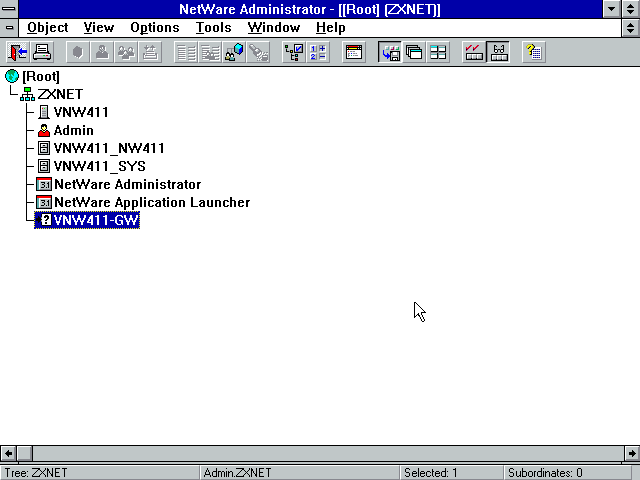Screen dimensions: 640x480
Task: Click the Print toolbar icon
Action: (x=42, y=52)
